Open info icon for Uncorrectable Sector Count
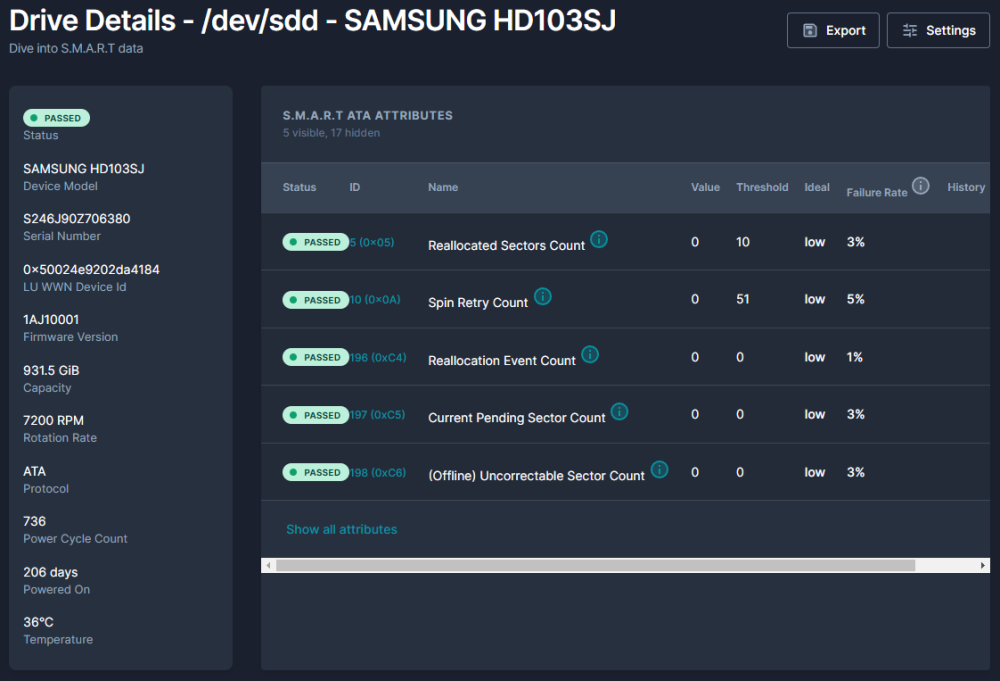 (659, 470)
